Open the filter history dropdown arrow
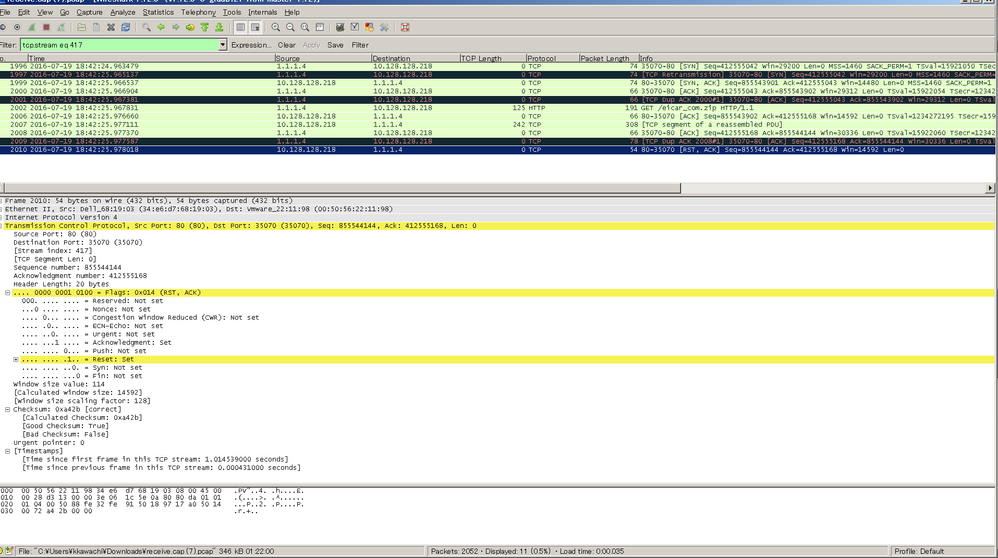Viewport: 998px width, 558px height. point(222,45)
